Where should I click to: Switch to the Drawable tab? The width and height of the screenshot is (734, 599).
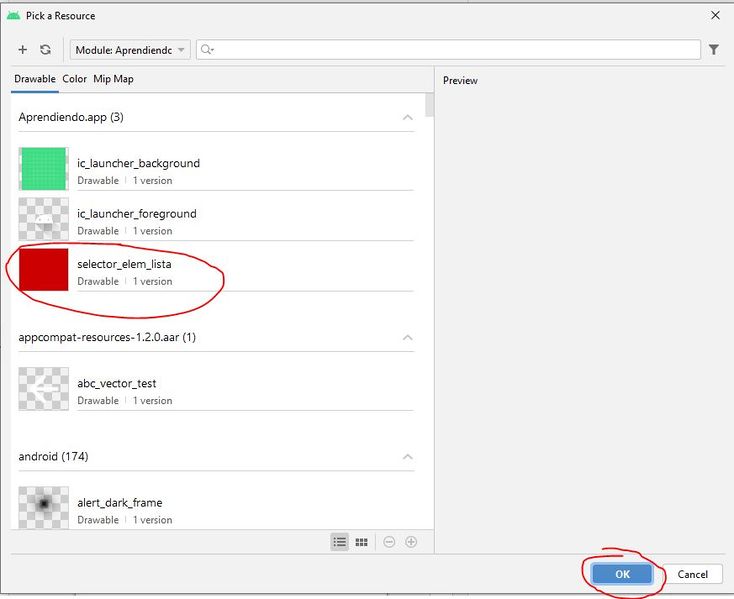tap(35, 79)
